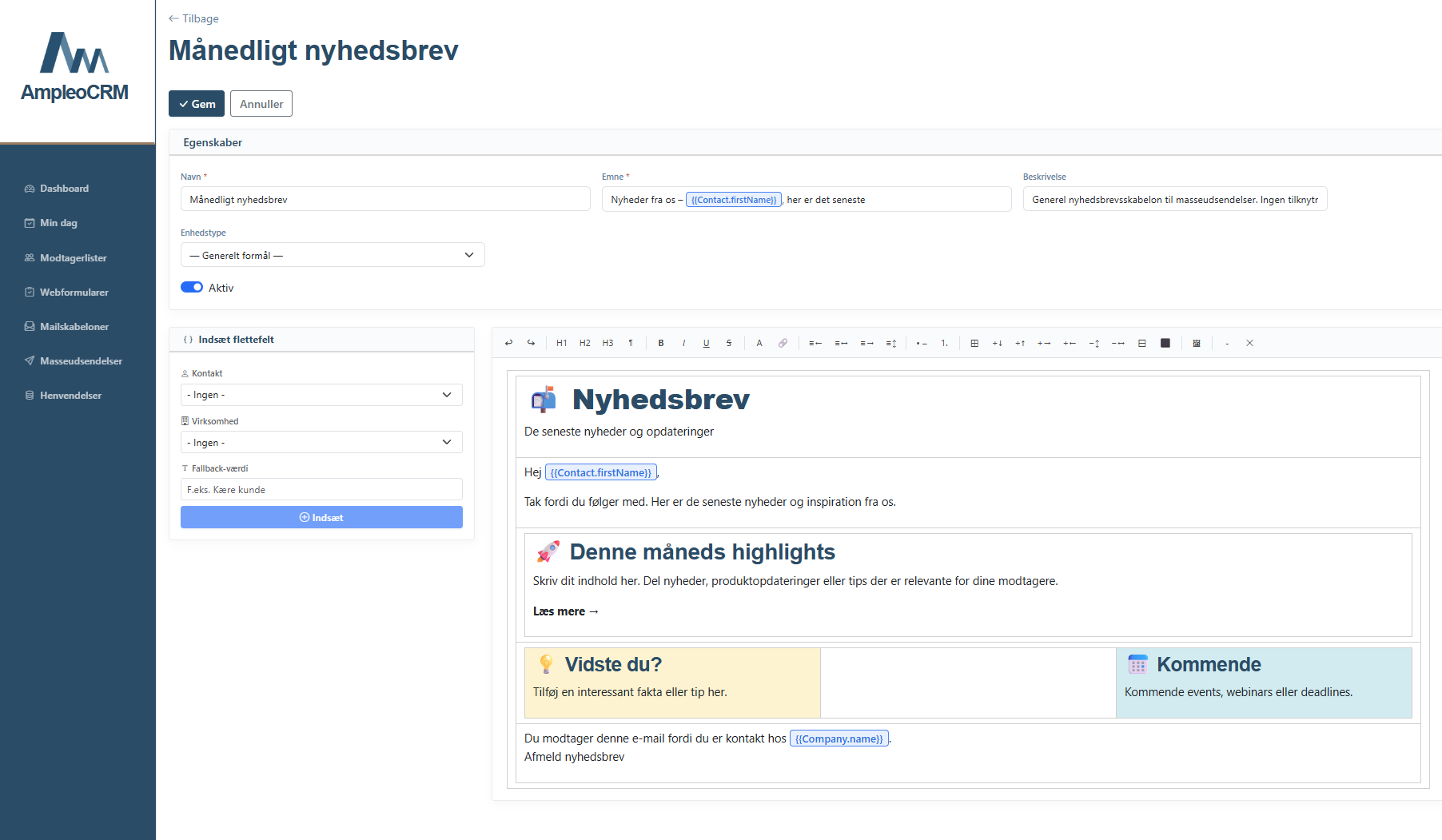The width and height of the screenshot is (1442, 840).
Task: Insert a bullet list
Action: click(x=922, y=343)
